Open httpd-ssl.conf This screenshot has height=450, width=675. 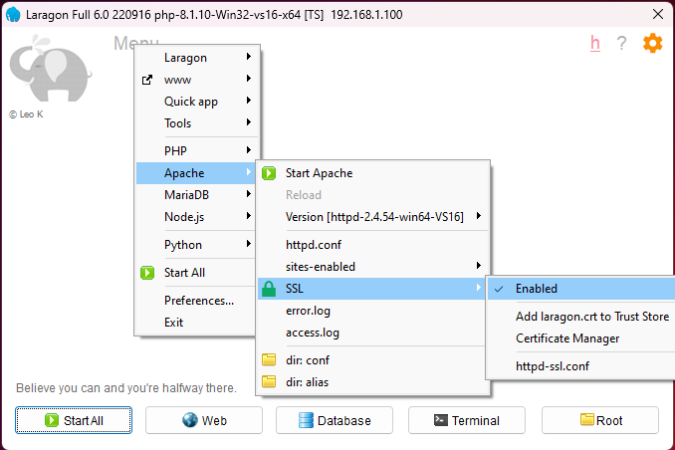pyautogui.click(x=581, y=366)
